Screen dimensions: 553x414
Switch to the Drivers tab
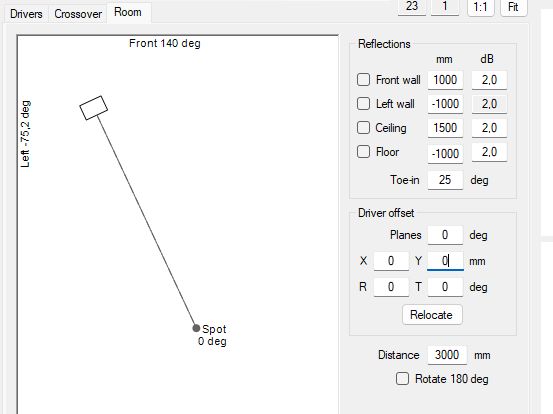click(x=26, y=14)
